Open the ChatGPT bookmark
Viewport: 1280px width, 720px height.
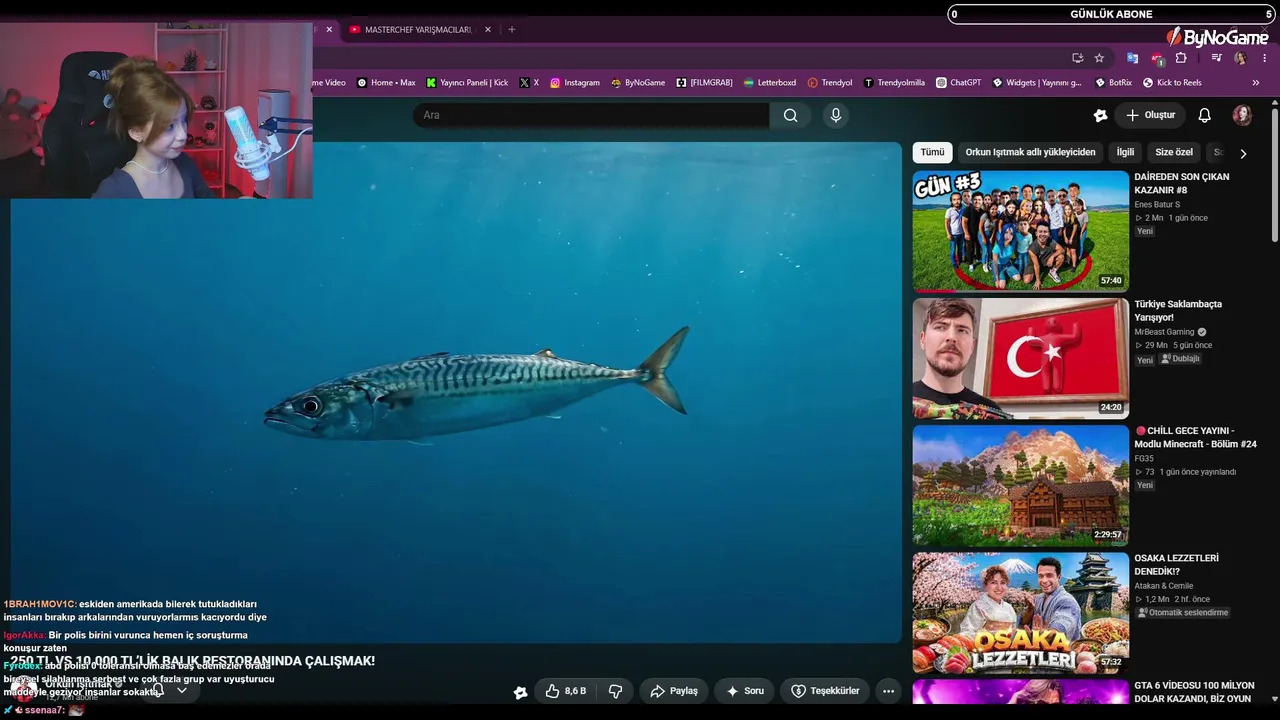point(959,83)
